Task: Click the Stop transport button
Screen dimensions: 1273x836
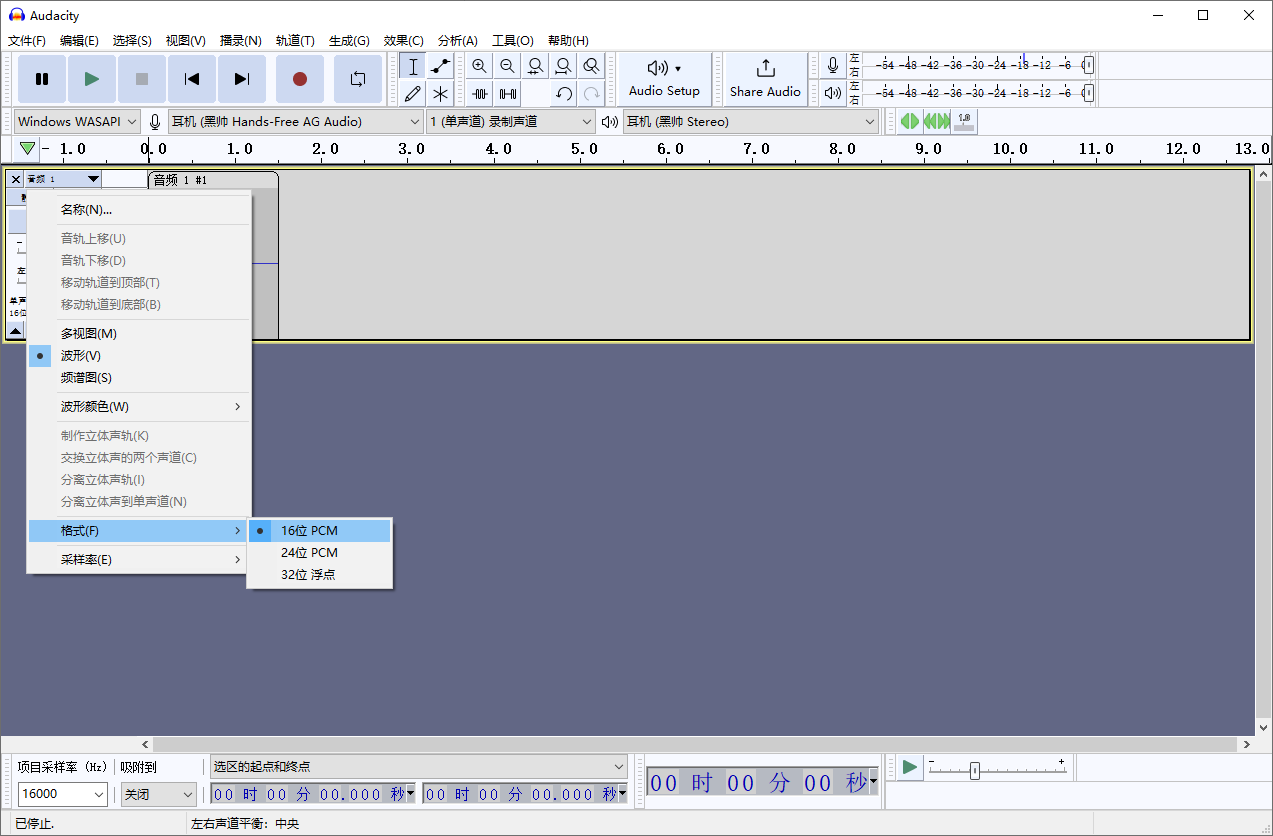Action: [142, 79]
